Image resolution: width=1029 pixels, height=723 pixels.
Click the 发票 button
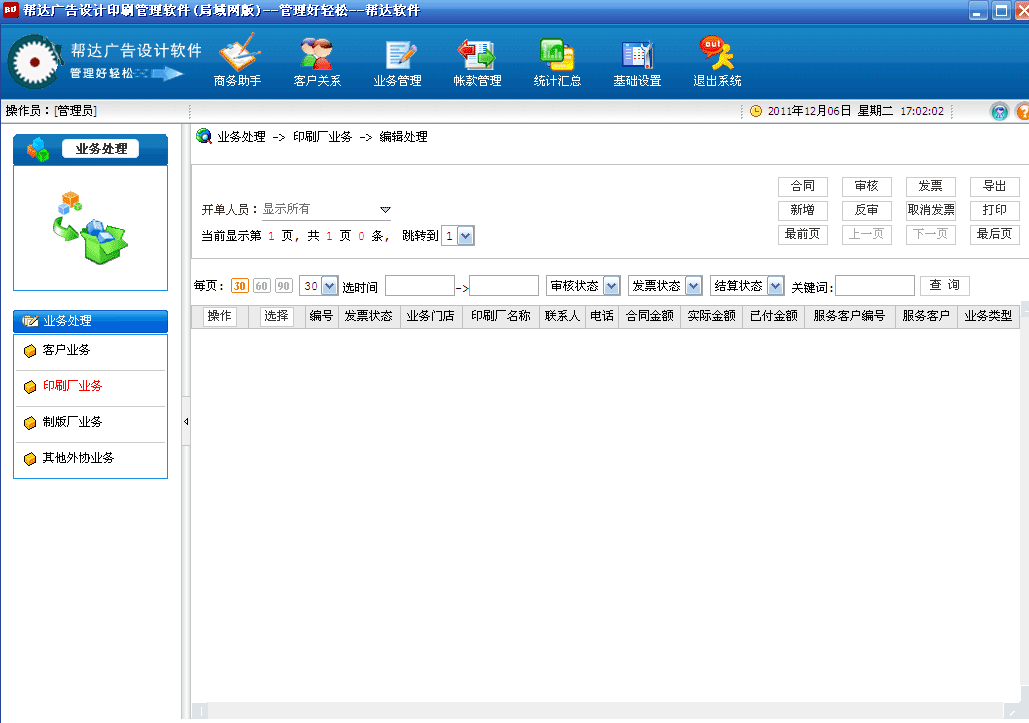pos(931,186)
